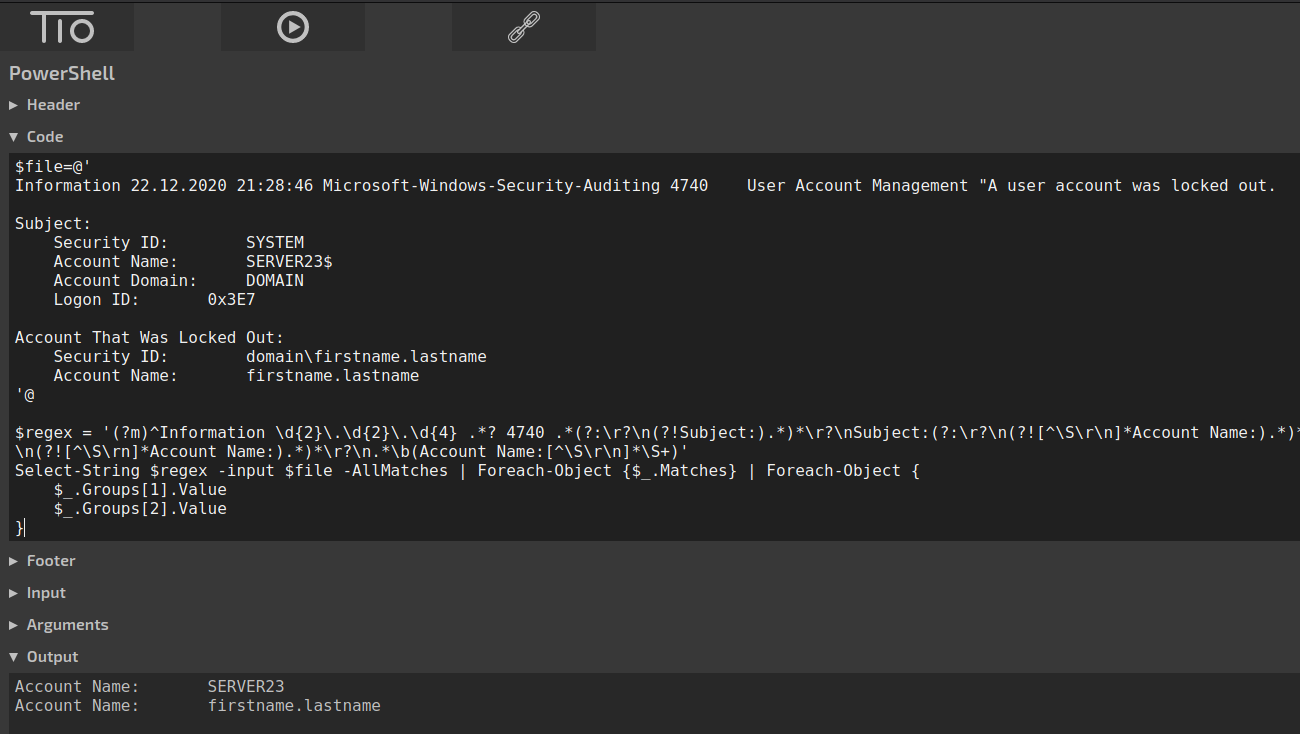Viewport: 1300px width, 734px height.
Task: Run the code with the play button
Action: (x=292, y=27)
